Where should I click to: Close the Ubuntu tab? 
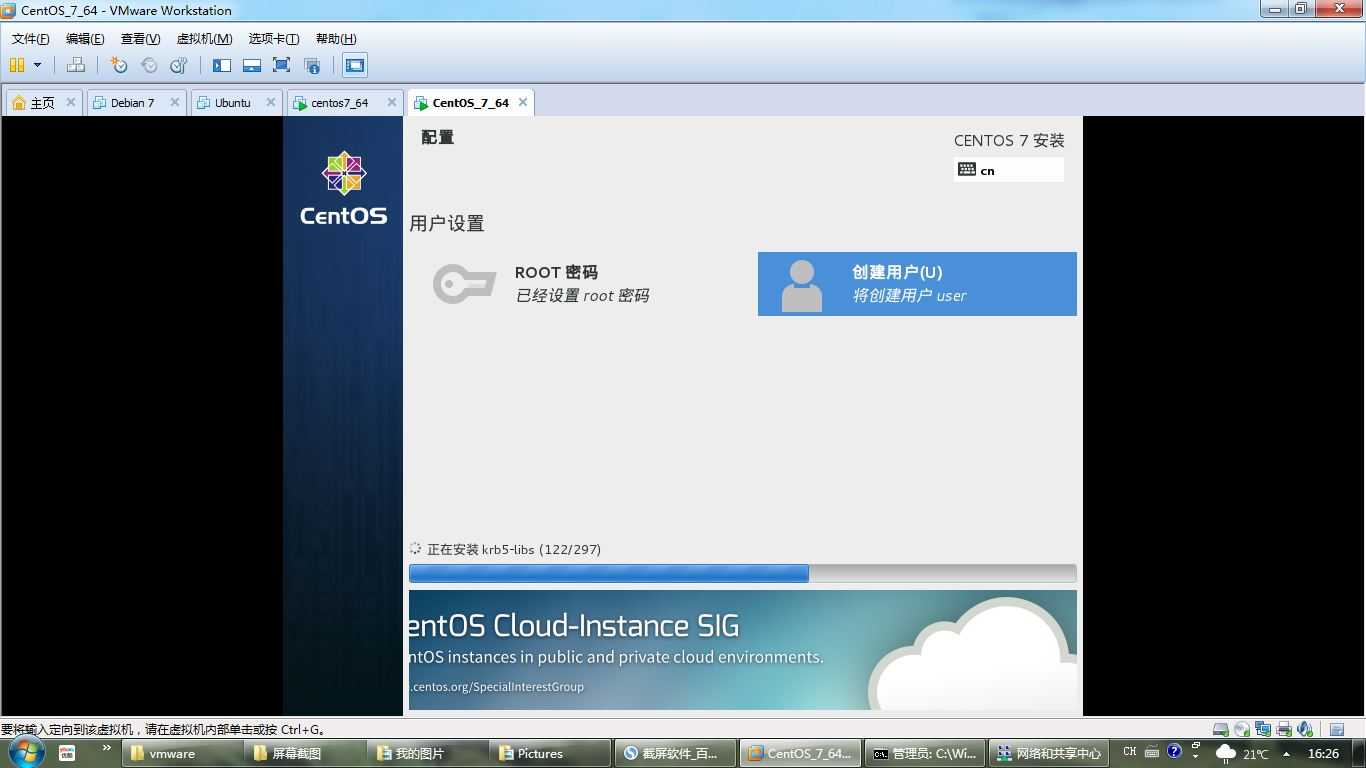271,102
